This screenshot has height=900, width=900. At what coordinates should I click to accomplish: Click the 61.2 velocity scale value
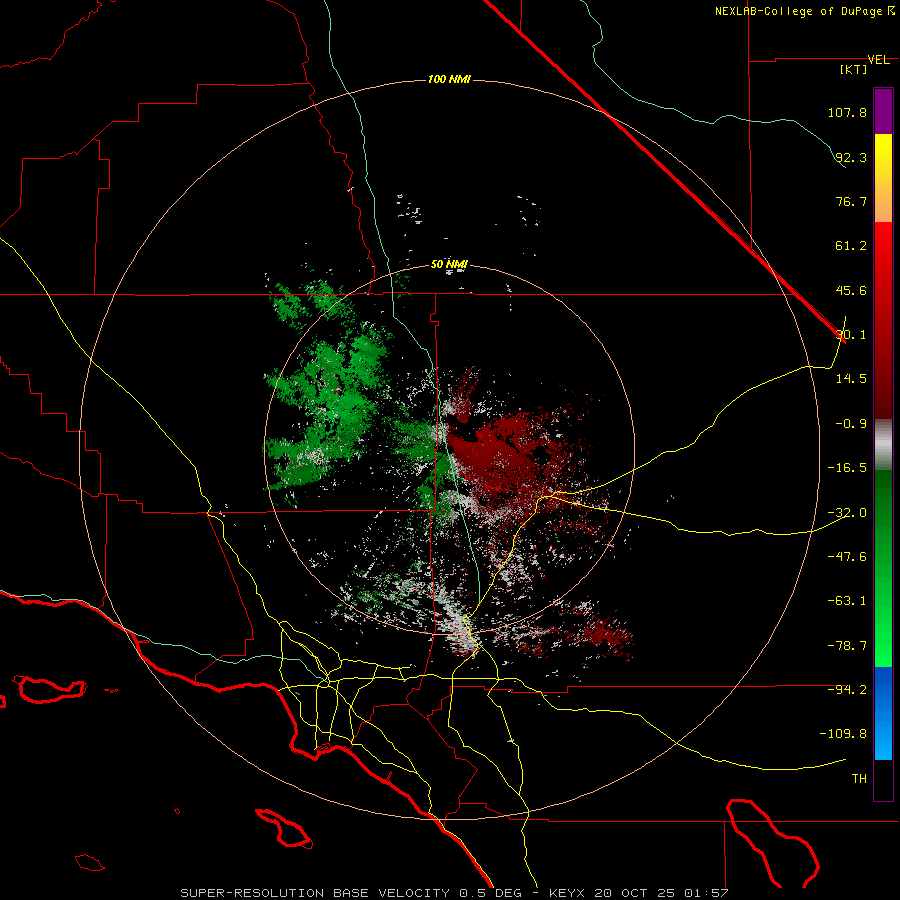851,246
